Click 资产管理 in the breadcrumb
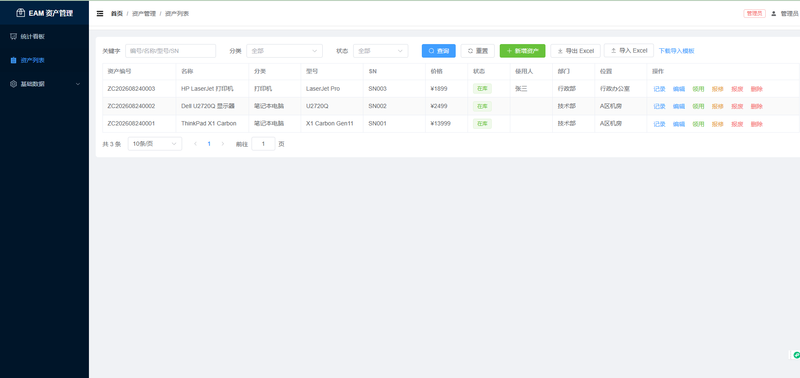800x378 pixels. pos(144,14)
